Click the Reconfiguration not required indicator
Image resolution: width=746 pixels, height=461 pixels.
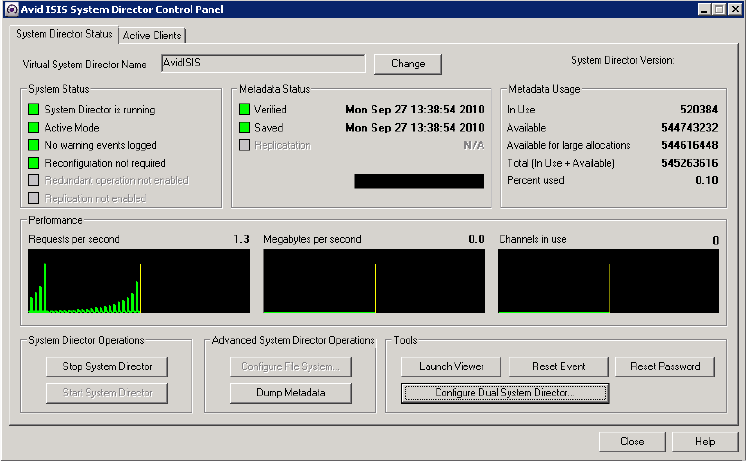[33, 163]
